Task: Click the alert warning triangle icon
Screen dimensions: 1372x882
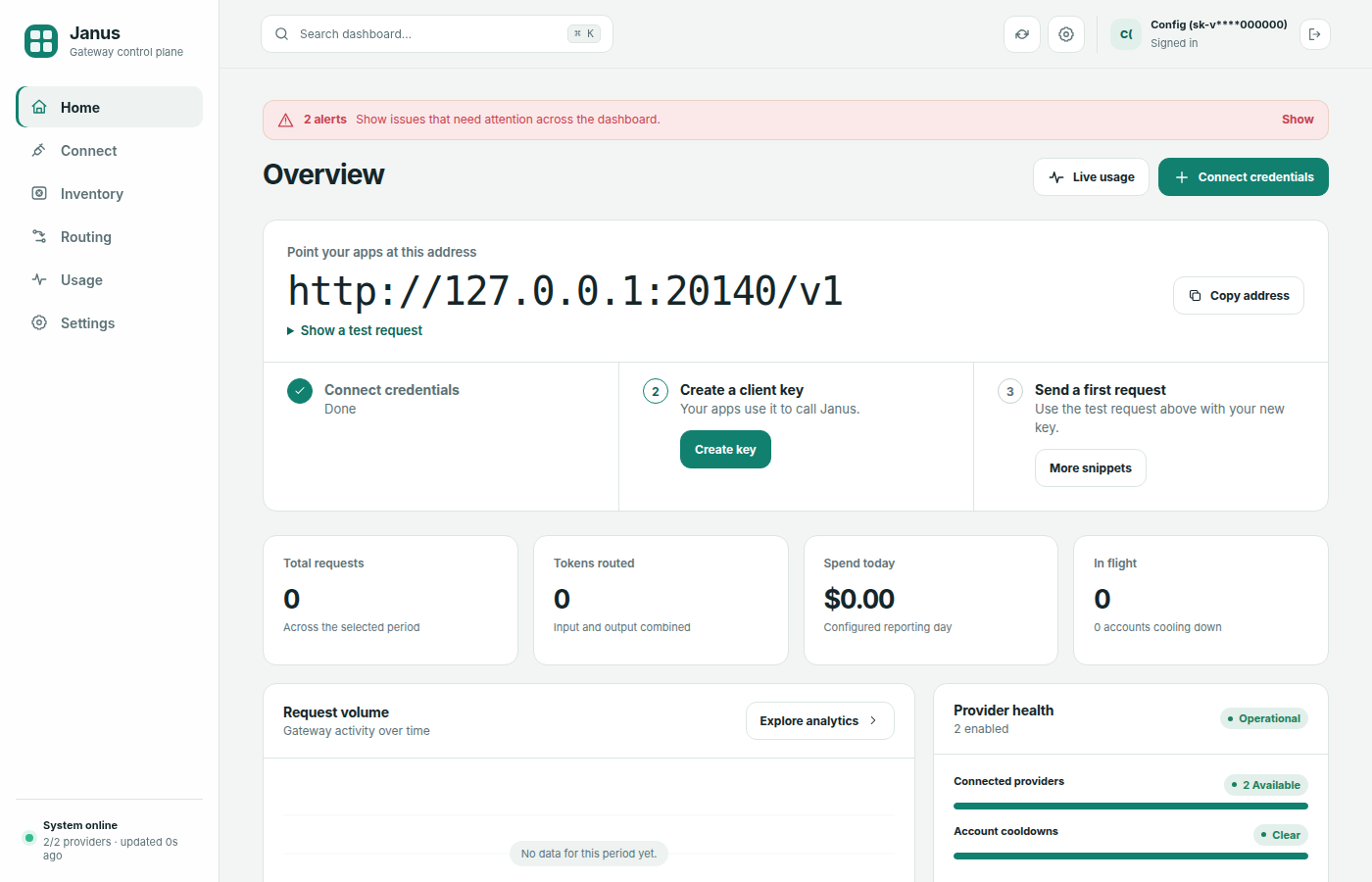Action: click(286, 120)
